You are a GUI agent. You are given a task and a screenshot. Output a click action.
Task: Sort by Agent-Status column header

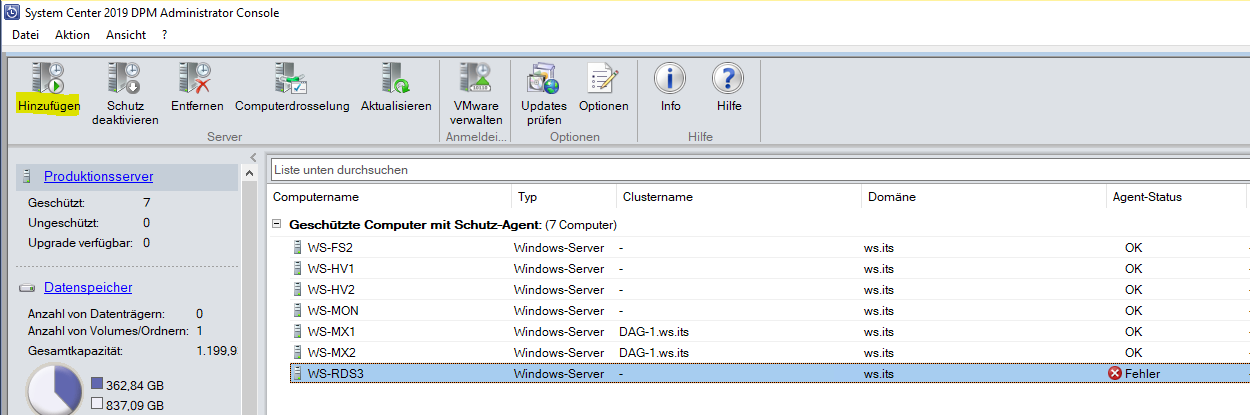(1147, 197)
